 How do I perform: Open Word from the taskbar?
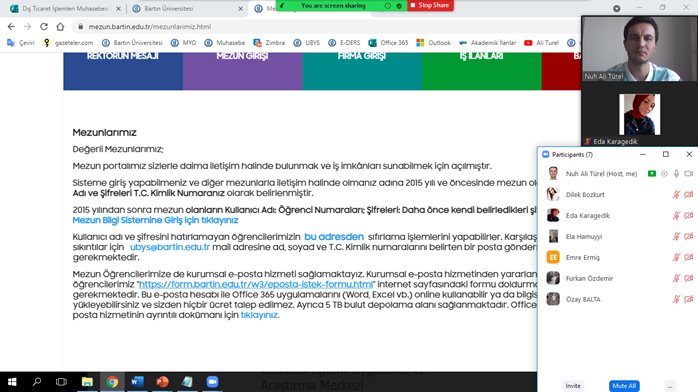tap(137, 382)
